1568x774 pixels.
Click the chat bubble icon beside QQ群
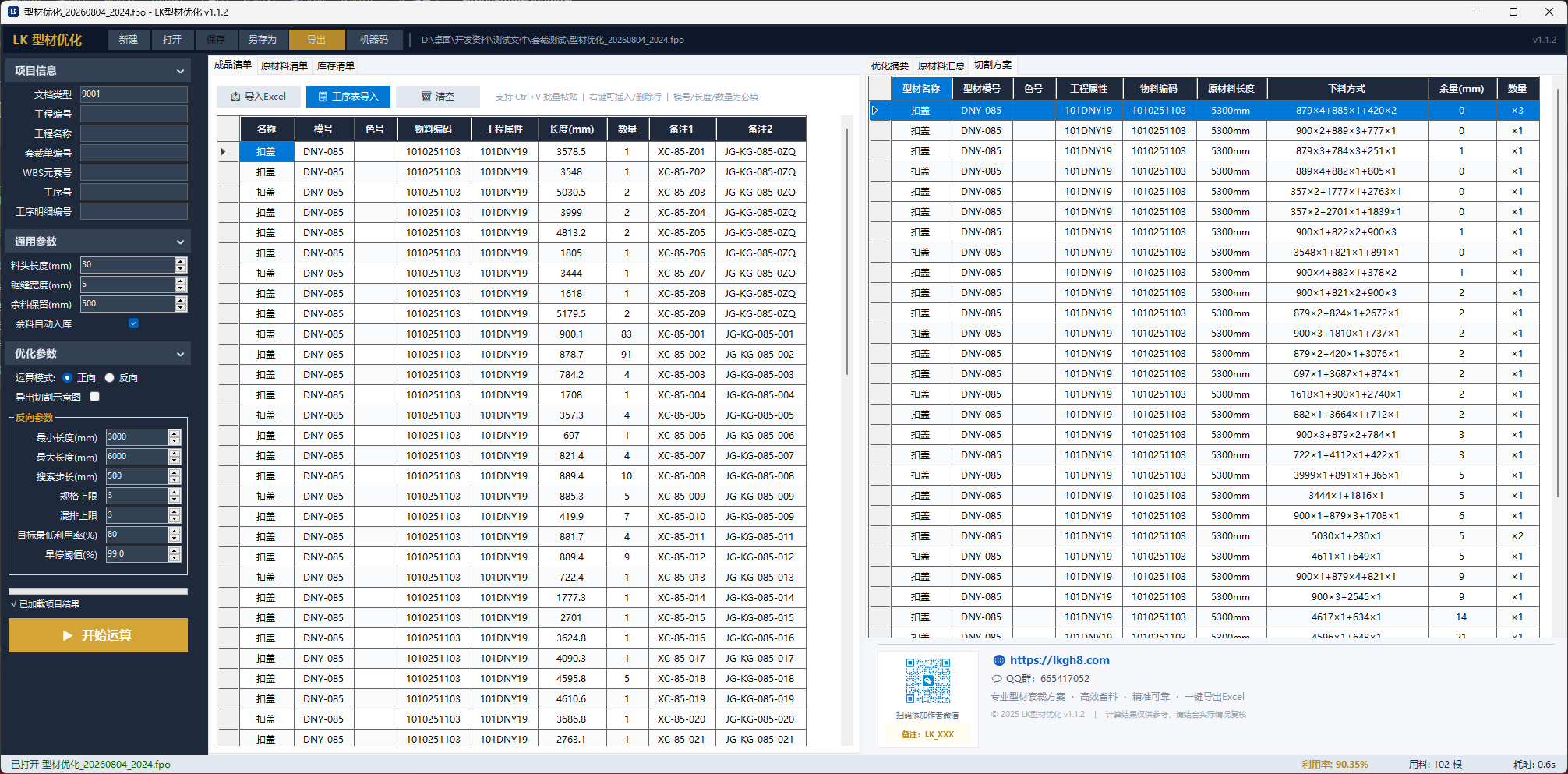coord(997,679)
